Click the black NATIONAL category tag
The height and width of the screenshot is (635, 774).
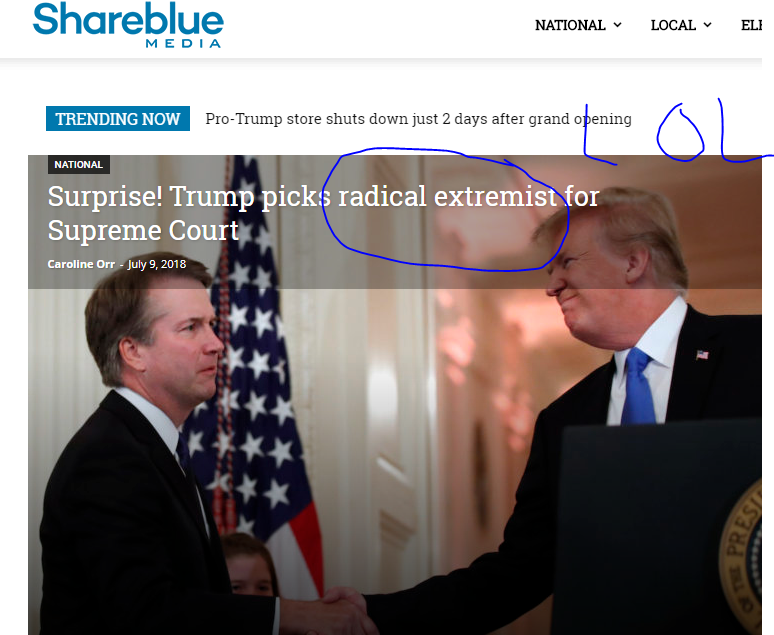(78, 164)
